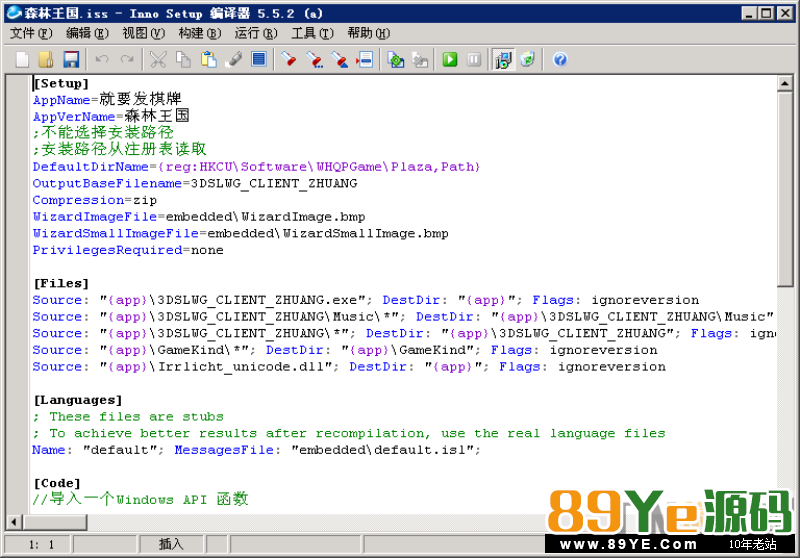This screenshot has height=558, width=800.
Task: Click the WizardImageFile=embedded\WizardImage.bmp line
Action: (199, 217)
